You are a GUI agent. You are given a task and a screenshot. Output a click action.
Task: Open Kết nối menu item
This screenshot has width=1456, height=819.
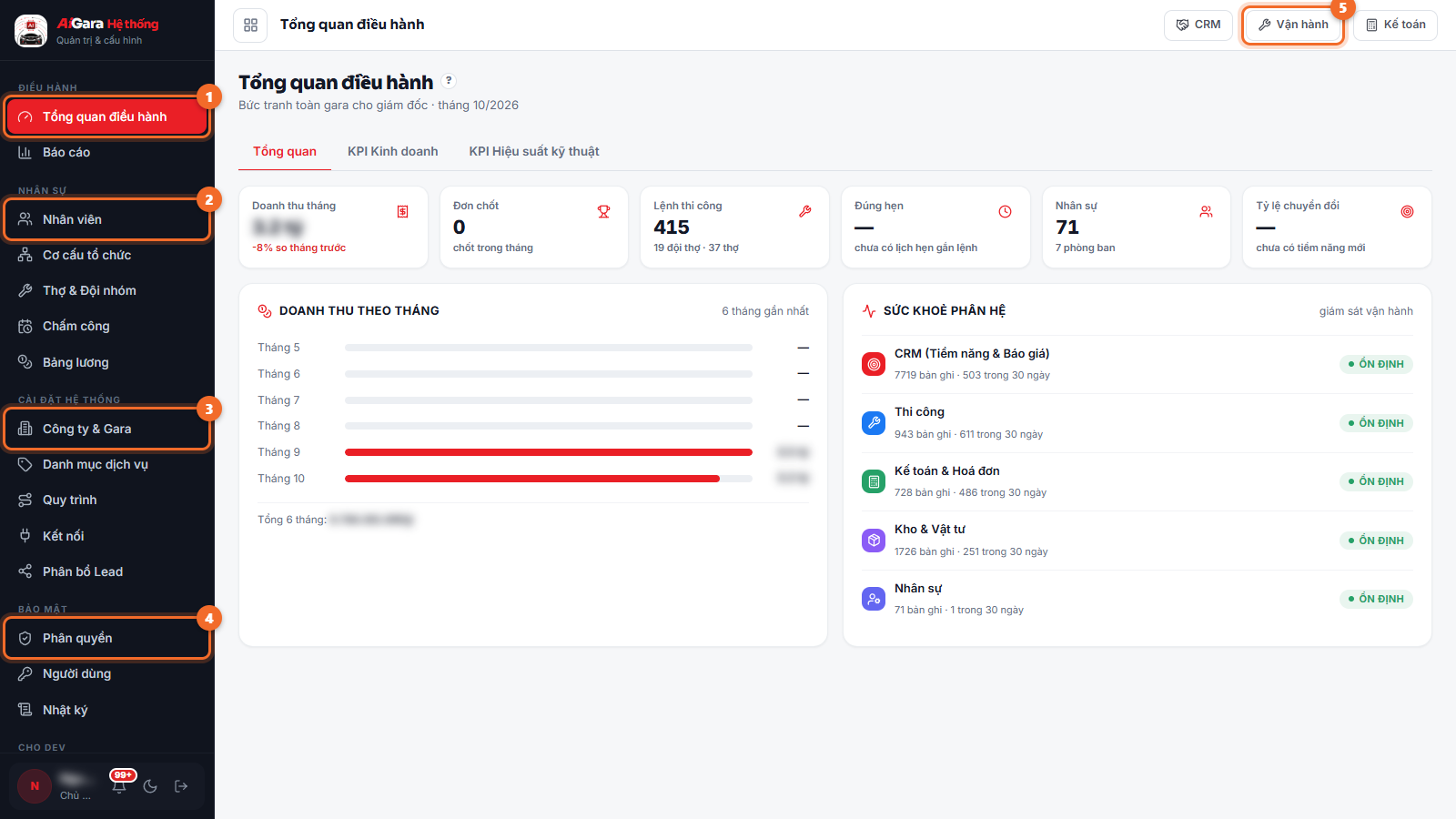[x=107, y=536]
